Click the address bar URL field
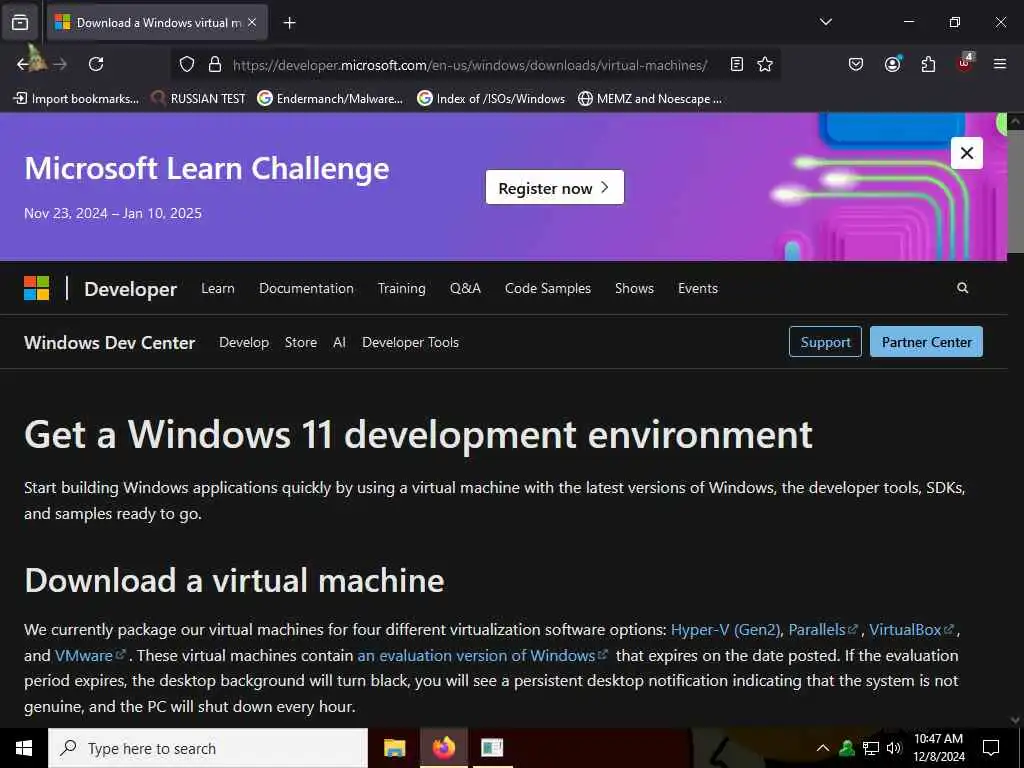 pyautogui.click(x=470, y=65)
